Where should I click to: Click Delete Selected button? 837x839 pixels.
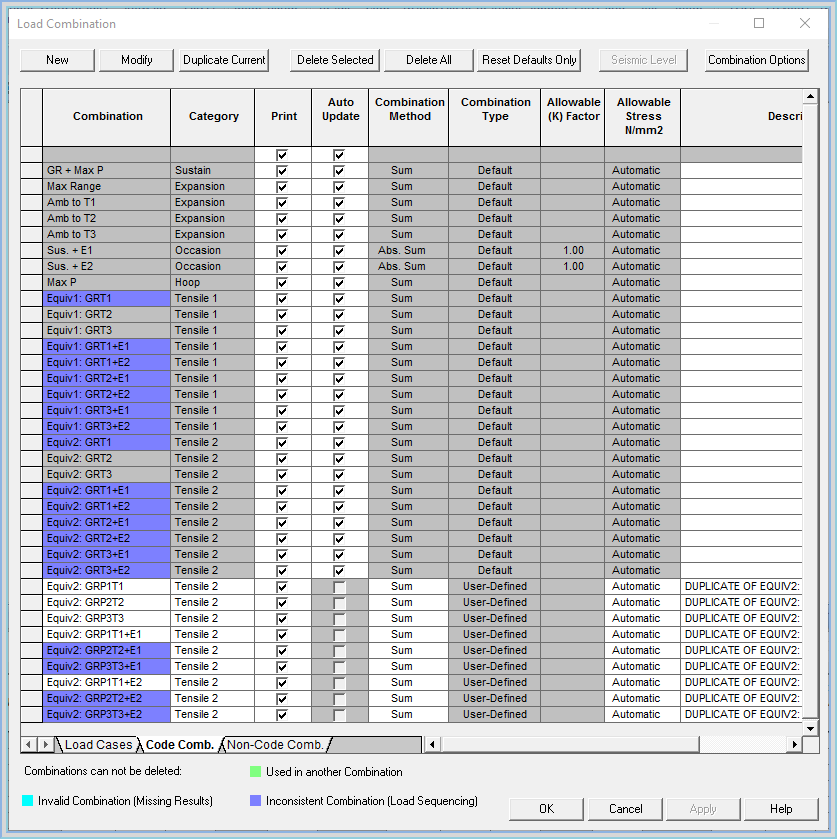(x=335, y=60)
